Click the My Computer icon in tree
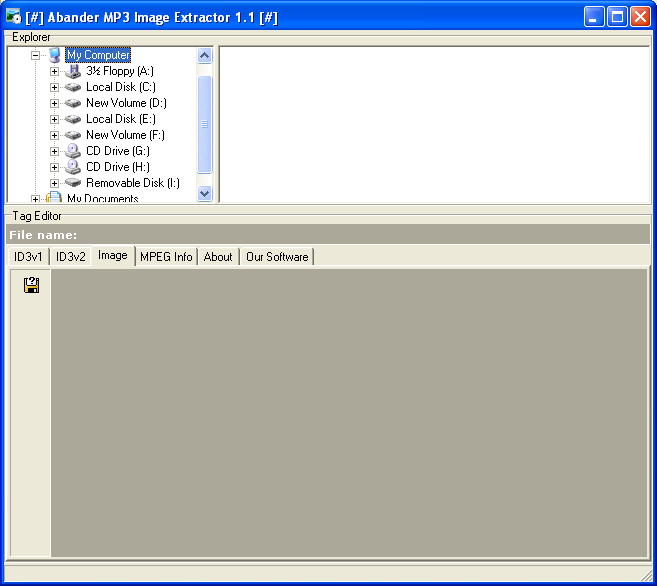This screenshot has width=657, height=586. (x=54, y=55)
